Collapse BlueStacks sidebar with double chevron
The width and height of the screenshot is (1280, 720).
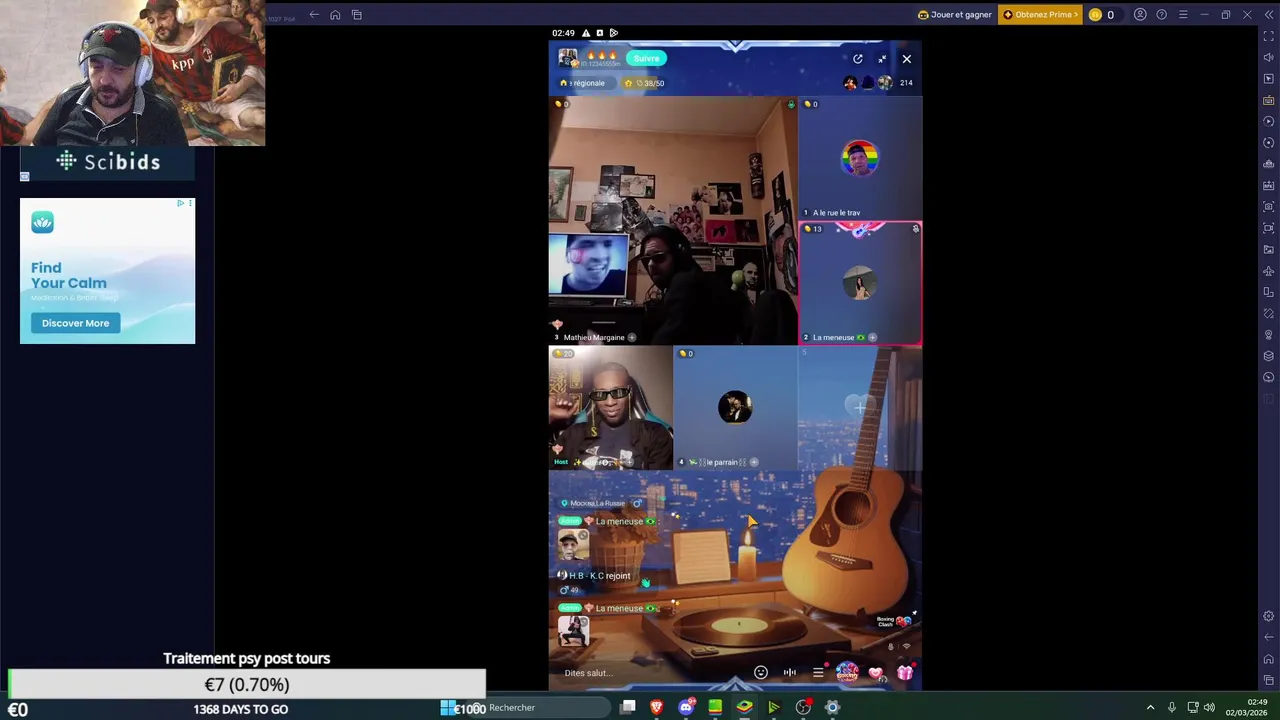tap(1269, 15)
